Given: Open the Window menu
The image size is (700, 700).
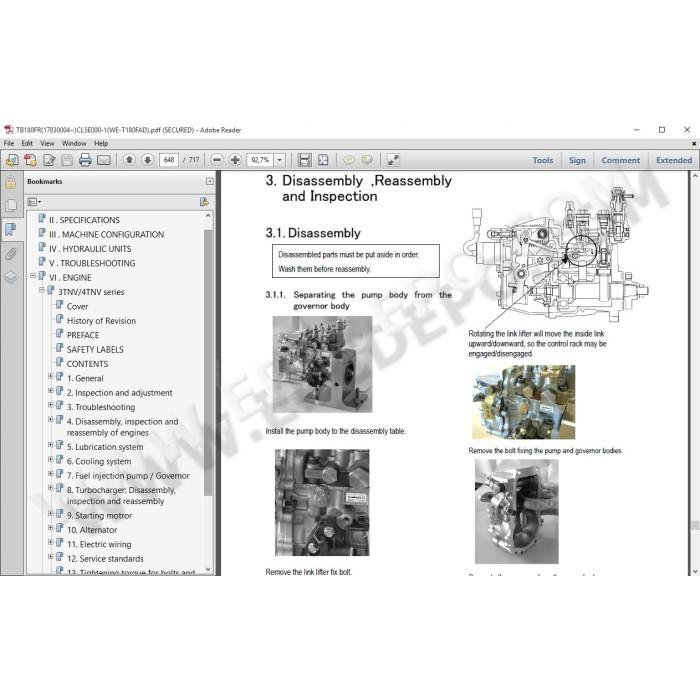Looking at the screenshot, I should pyautogui.click(x=74, y=143).
